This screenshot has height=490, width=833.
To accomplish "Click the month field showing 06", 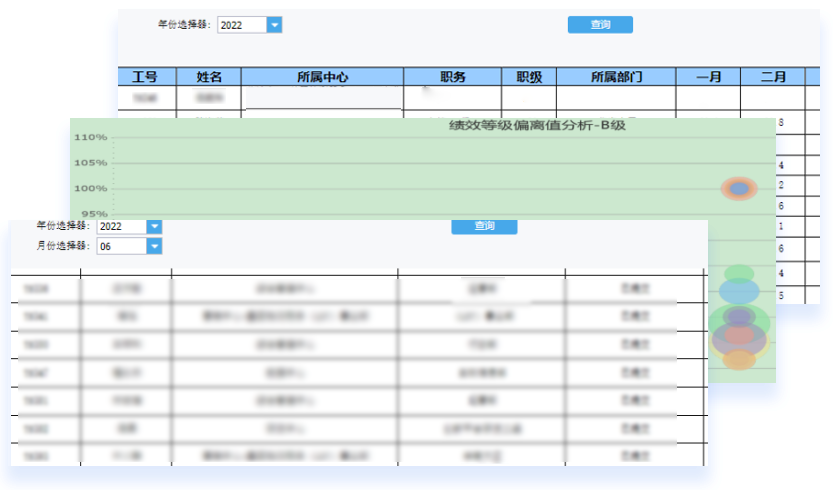I will (121, 246).
